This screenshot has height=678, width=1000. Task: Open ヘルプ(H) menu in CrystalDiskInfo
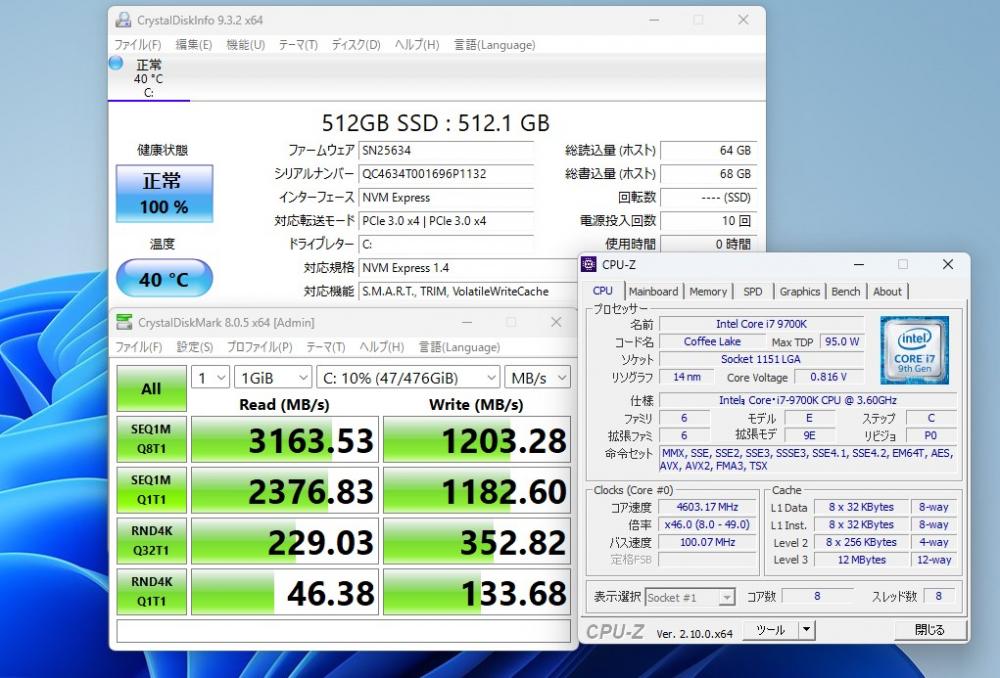[x=416, y=45]
